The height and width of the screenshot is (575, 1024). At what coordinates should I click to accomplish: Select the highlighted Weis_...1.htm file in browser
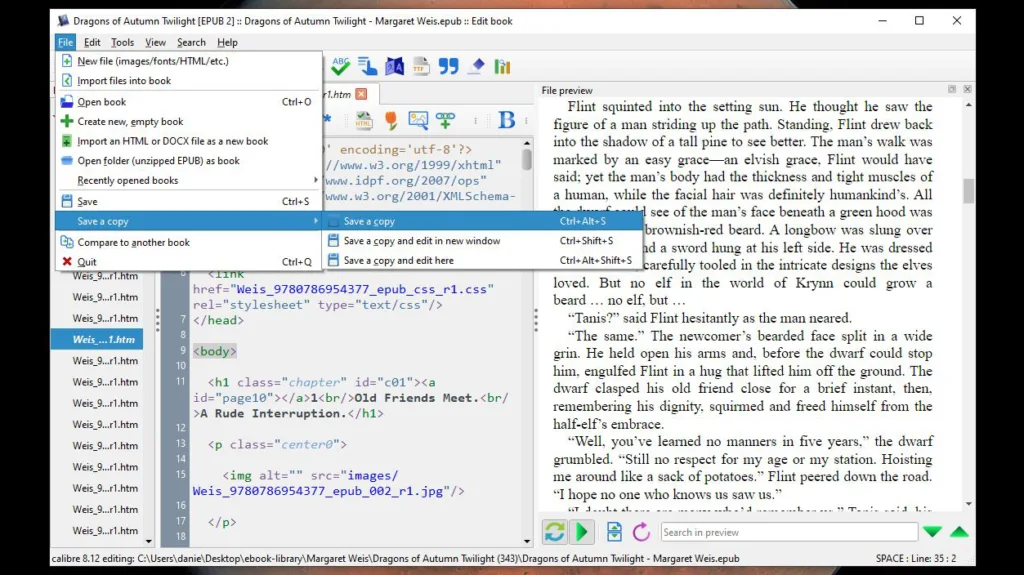pos(97,339)
